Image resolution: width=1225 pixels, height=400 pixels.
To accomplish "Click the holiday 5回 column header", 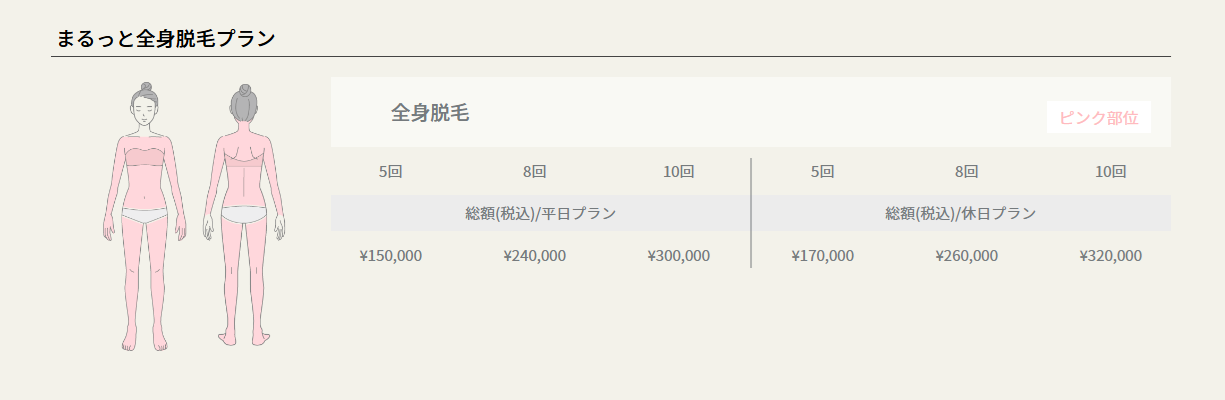I will pyautogui.click(x=822, y=171).
